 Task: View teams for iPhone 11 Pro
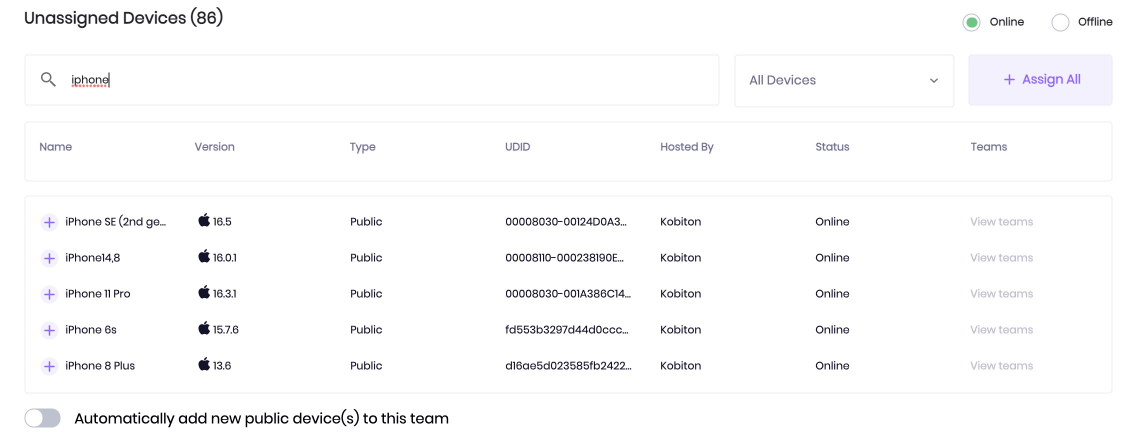1001,294
